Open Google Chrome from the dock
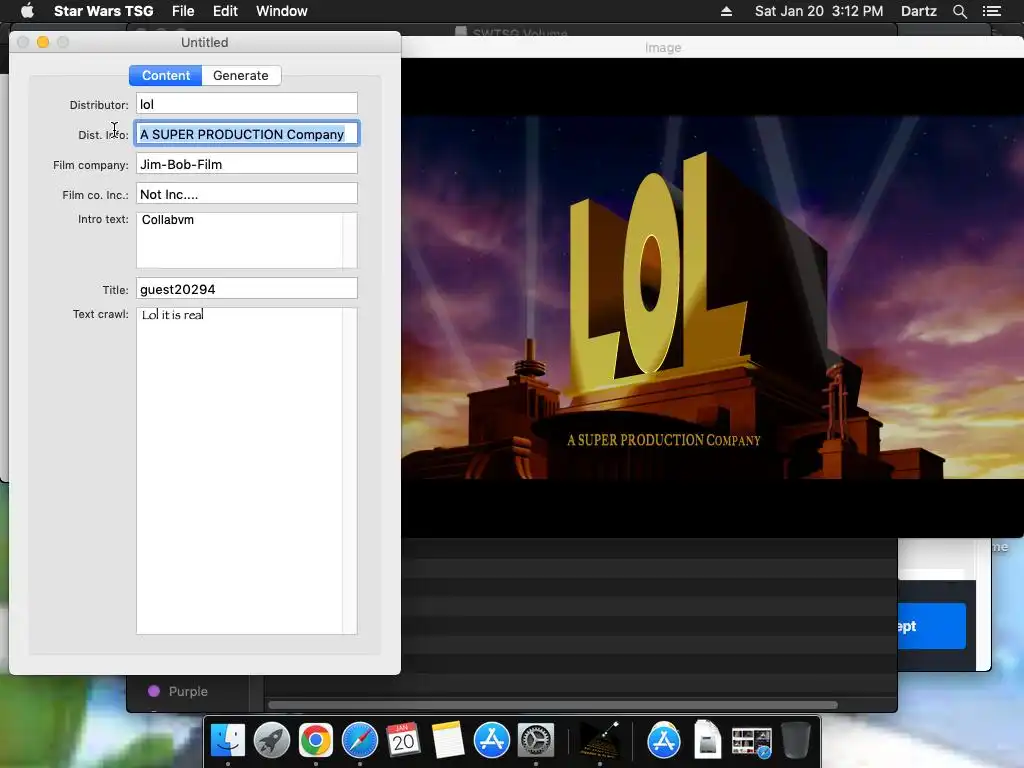The image size is (1024, 768). (315, 741)
